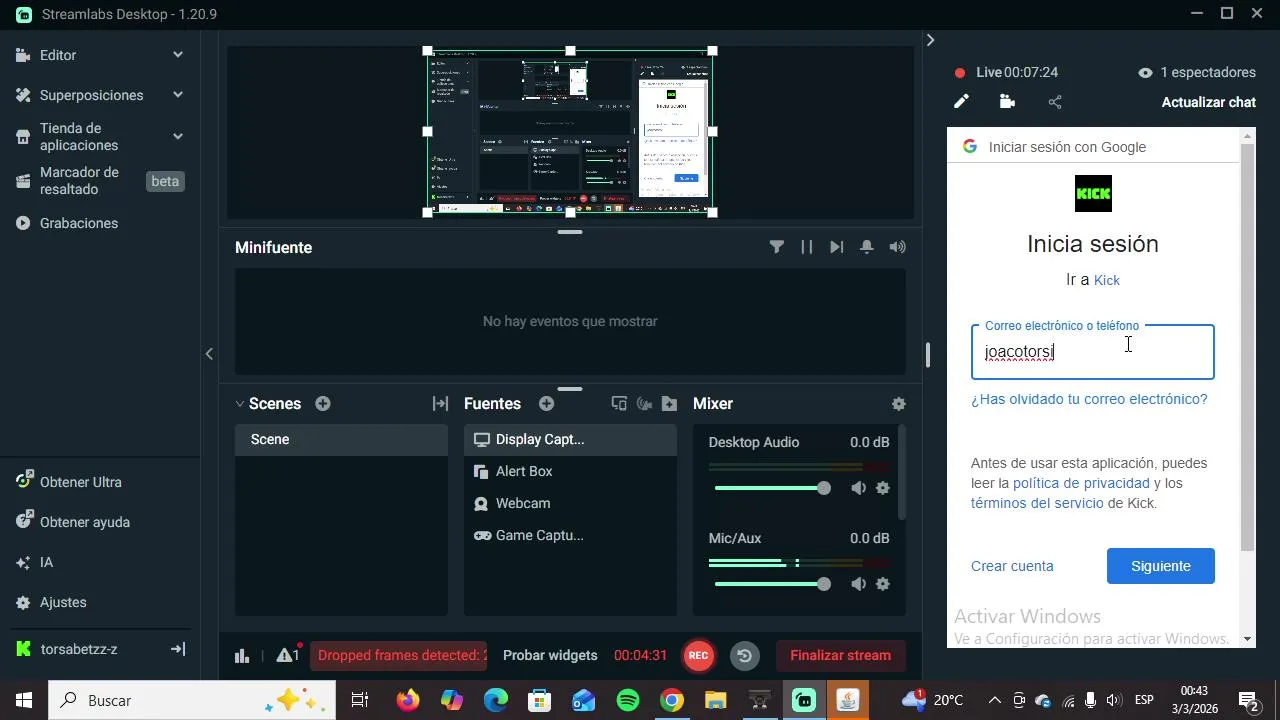Expand the Tienda de aplicaciones chevron
Viewport: 1280px width, 720px height.
tap(178, 136)
